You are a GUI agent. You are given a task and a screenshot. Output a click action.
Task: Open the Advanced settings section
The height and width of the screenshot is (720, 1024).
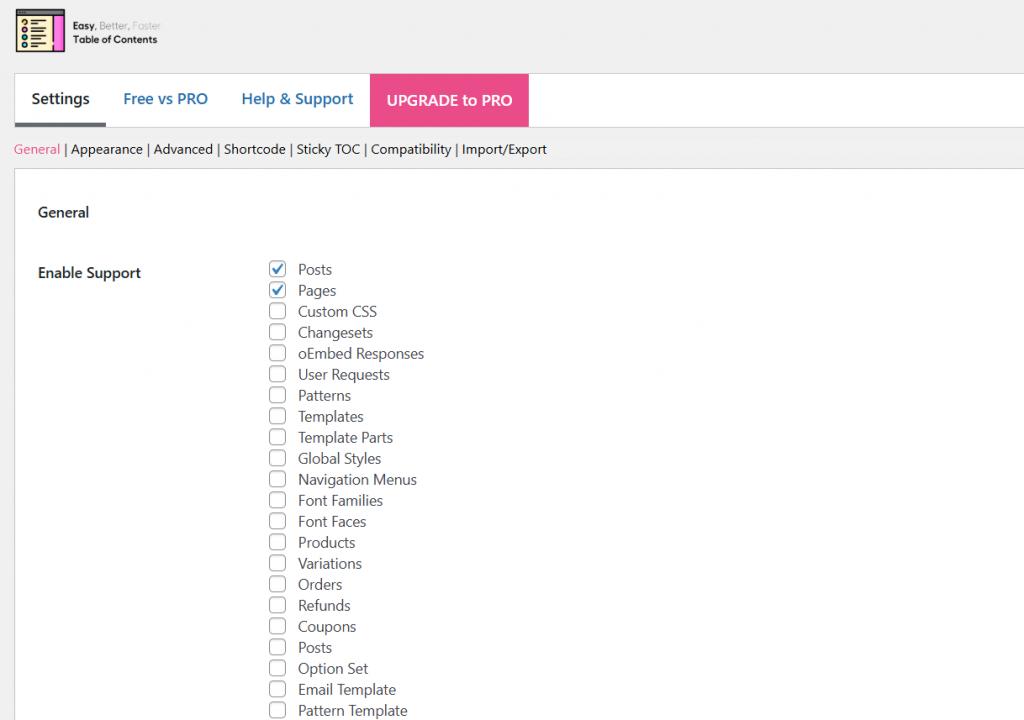tap(183, 148)
